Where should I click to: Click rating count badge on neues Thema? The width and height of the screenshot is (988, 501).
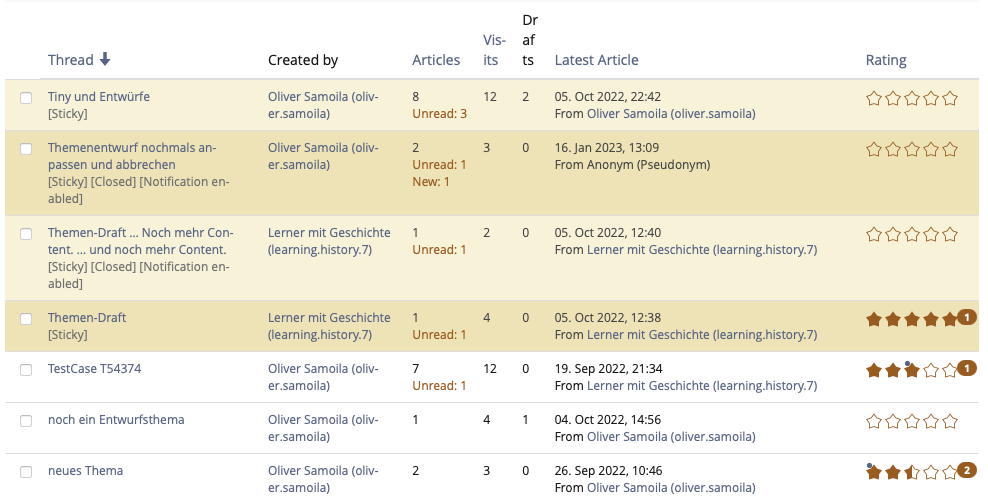[x=967, y=470]
